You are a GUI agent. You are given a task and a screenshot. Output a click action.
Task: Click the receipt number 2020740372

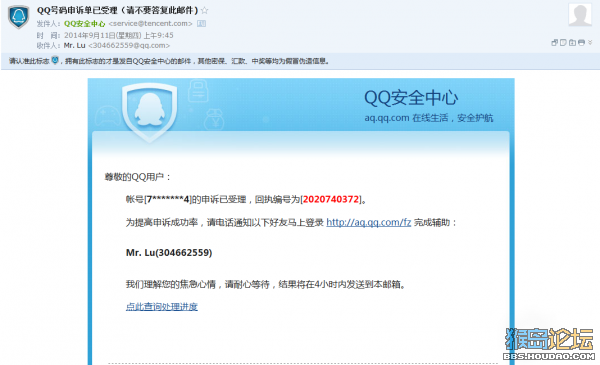[331, 199]
